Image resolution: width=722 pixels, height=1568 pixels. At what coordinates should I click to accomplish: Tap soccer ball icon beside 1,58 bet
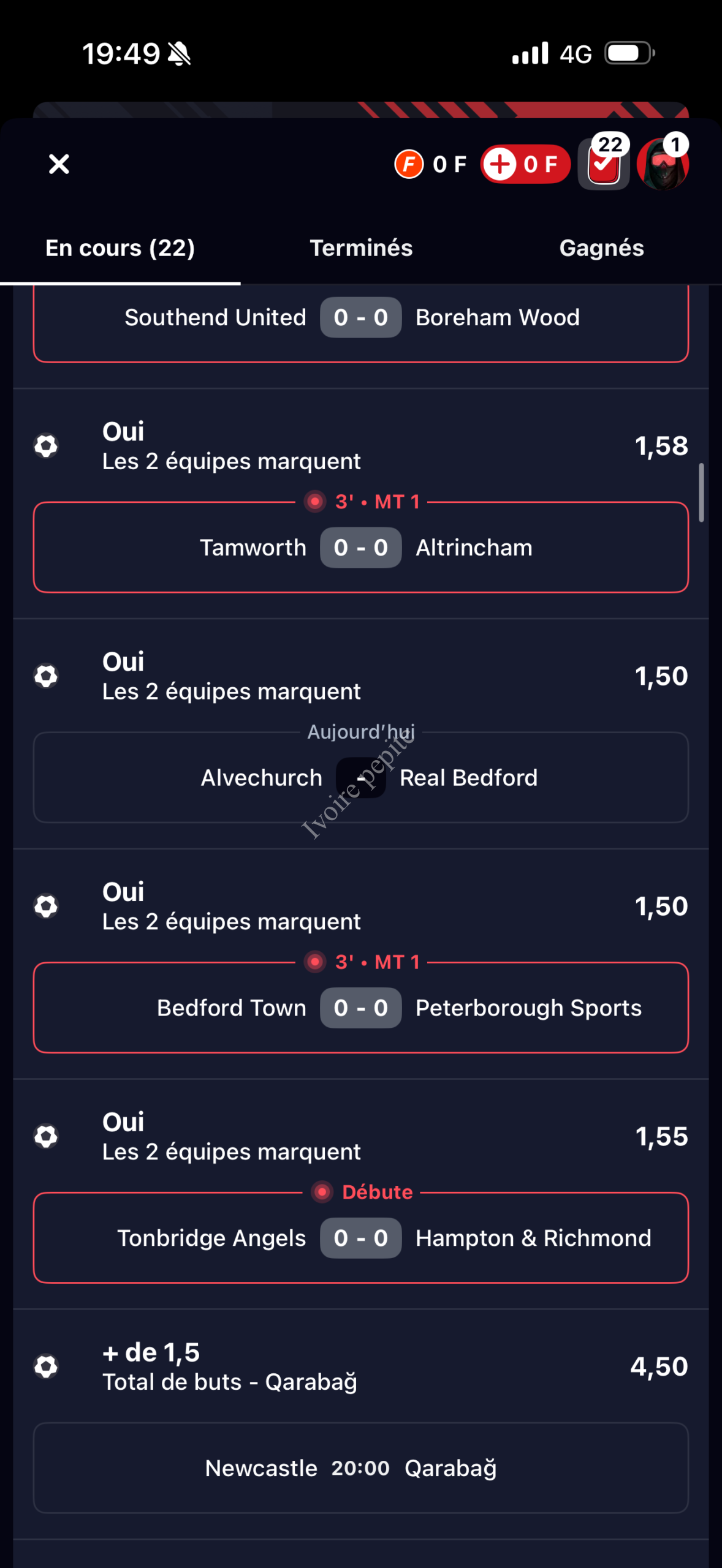click(46, 446)
